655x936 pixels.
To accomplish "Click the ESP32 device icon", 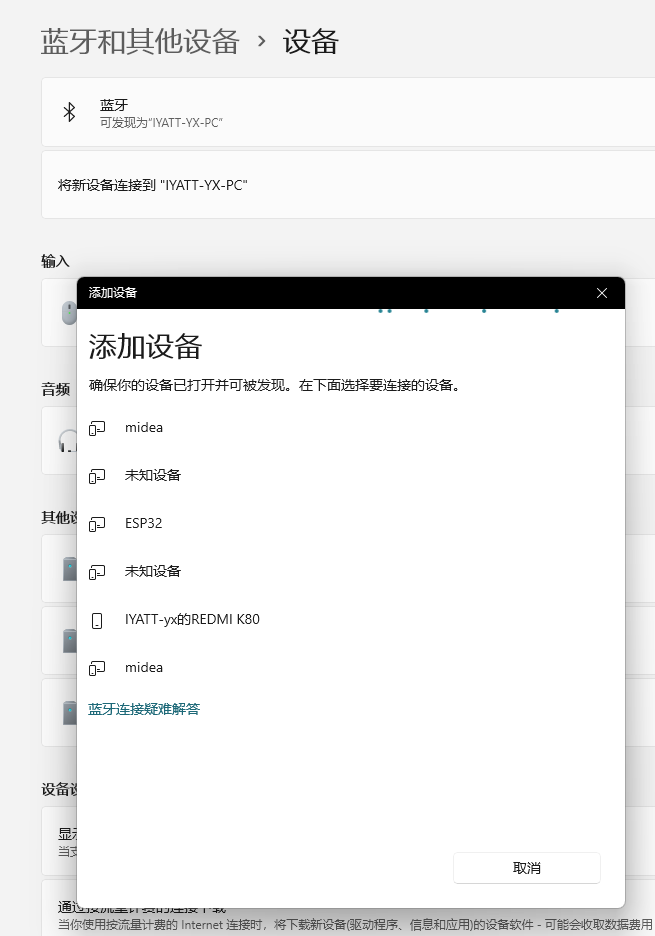I will coord(97,524).
